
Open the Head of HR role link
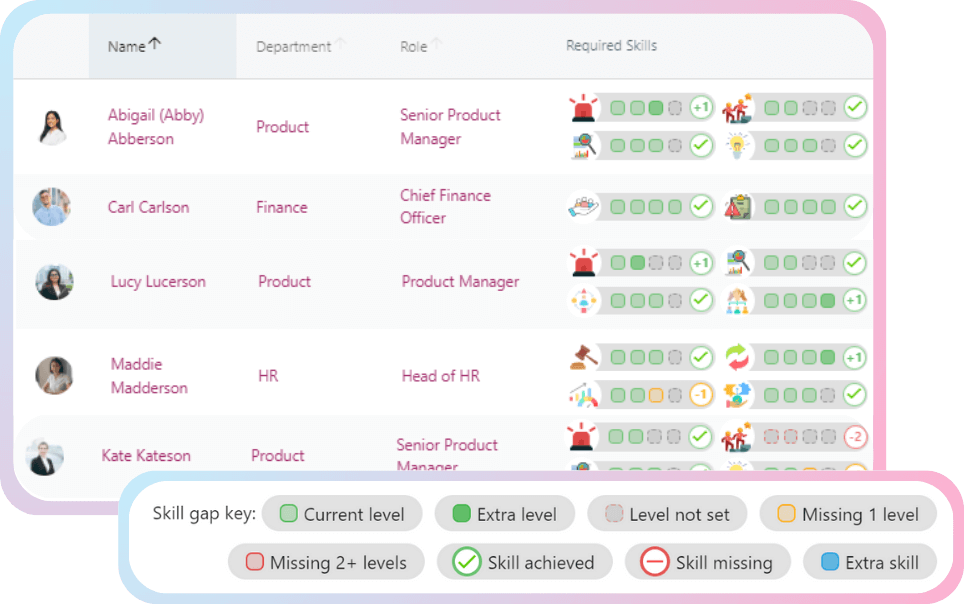[440, 376]
